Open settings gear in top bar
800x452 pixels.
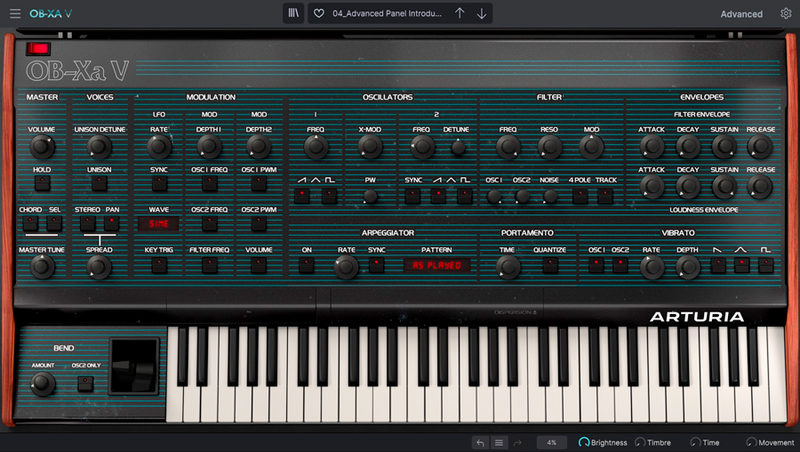(786, 14)
